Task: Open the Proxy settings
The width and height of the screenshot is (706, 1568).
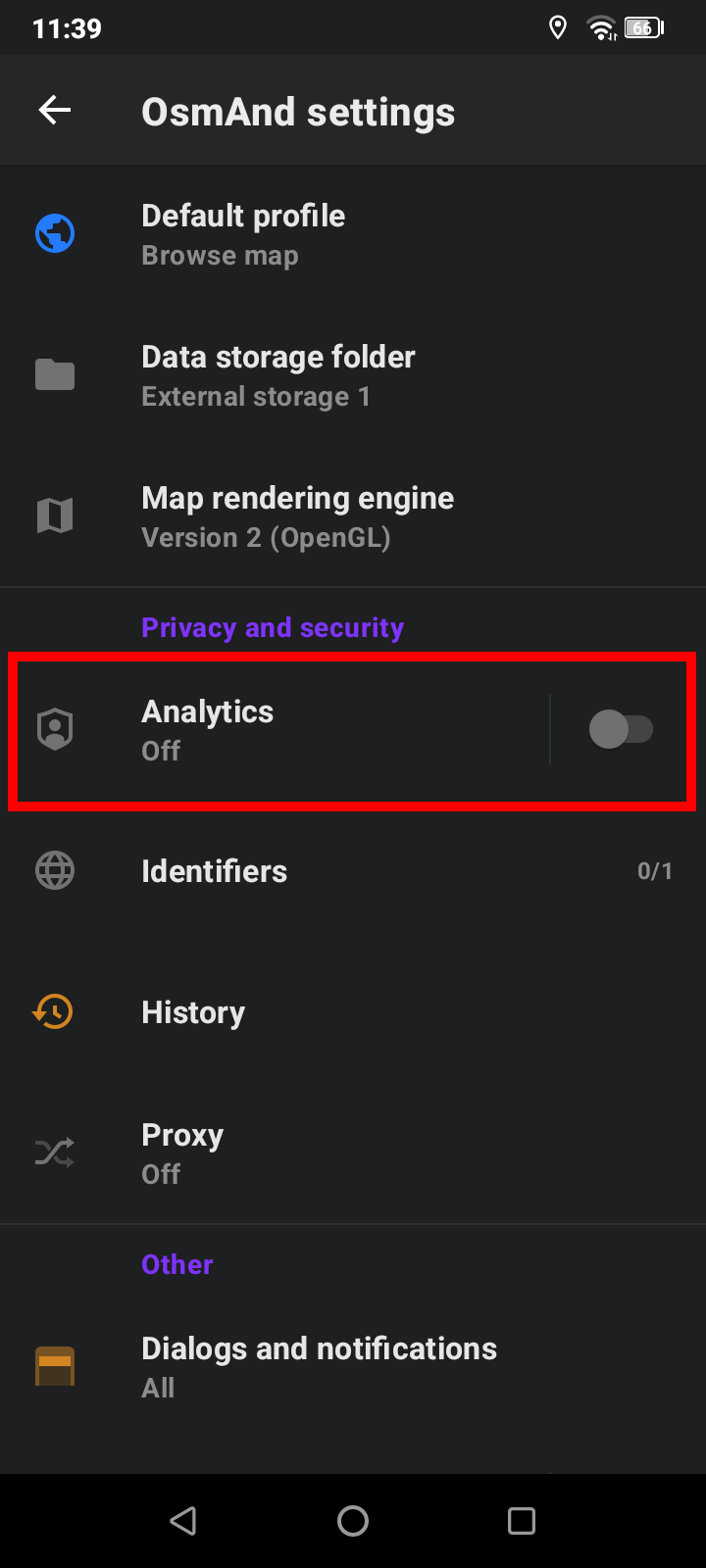Action: pyautogui.click(x=182, y=1152)
